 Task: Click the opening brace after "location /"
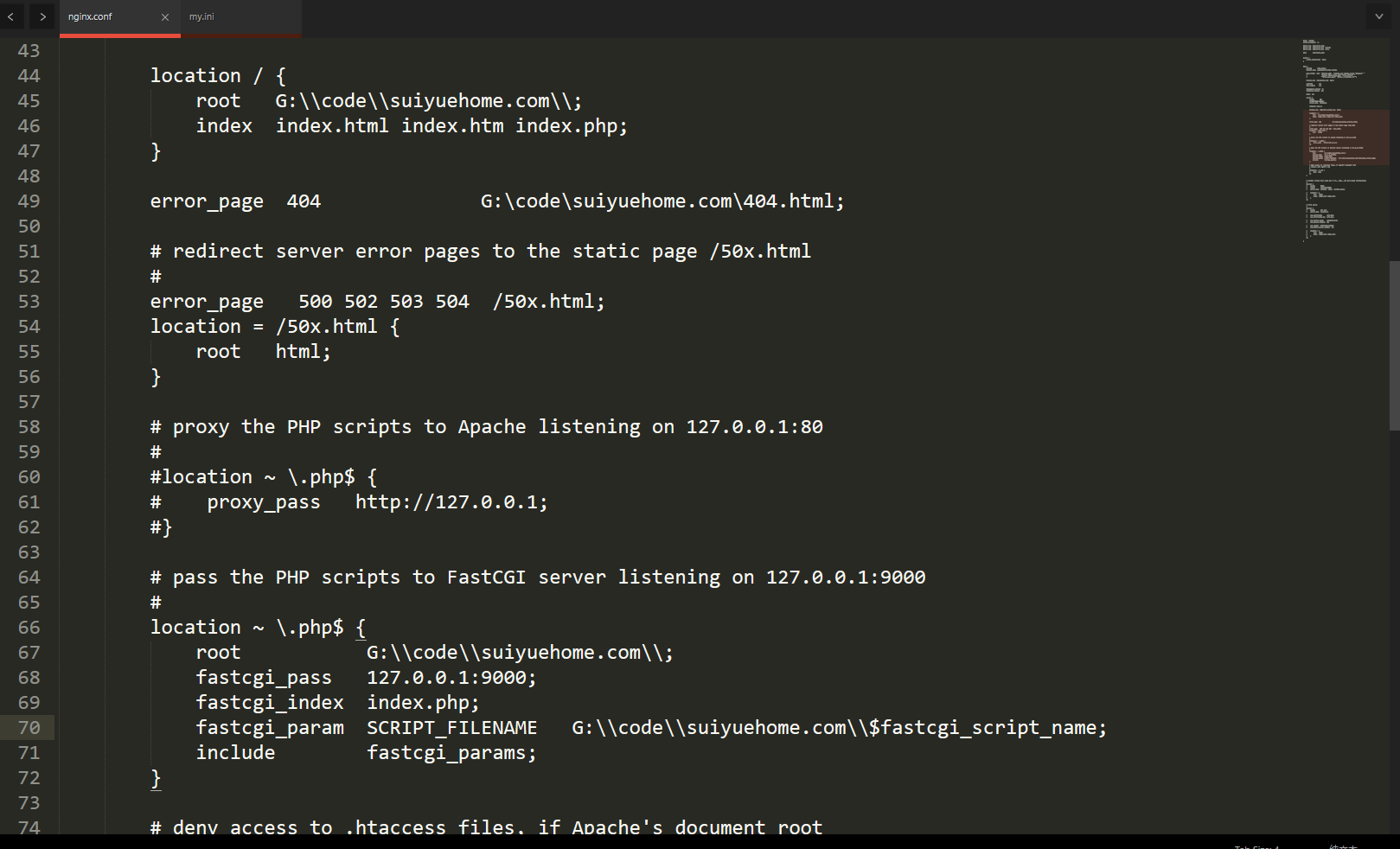(x=280, y=76)
